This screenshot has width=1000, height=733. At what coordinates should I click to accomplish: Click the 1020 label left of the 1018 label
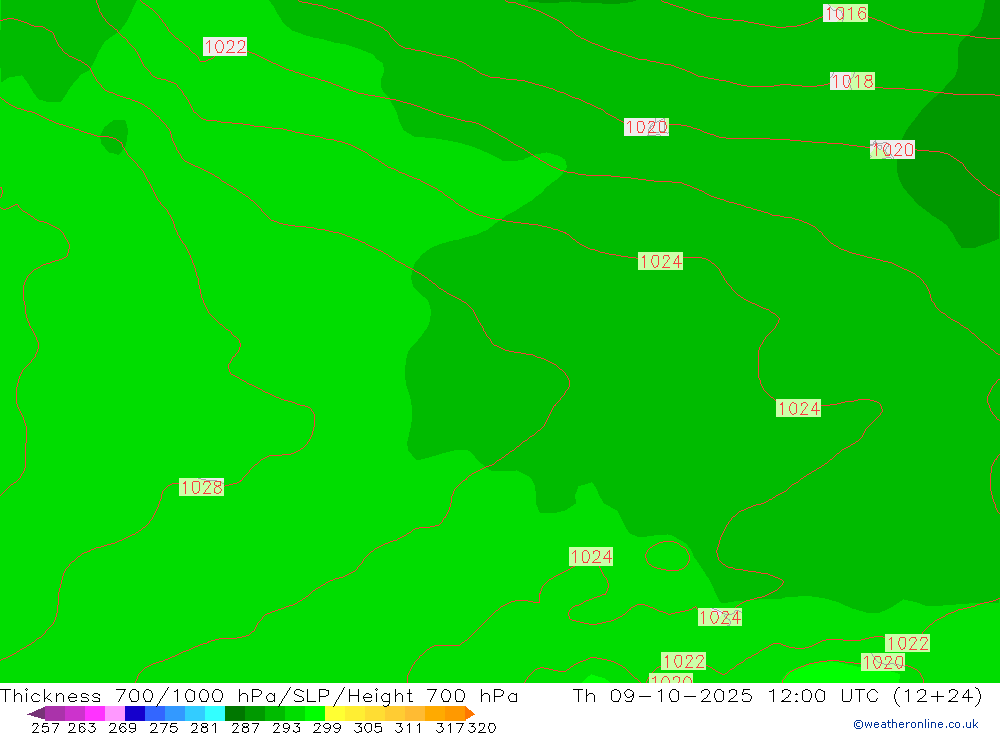646,127
